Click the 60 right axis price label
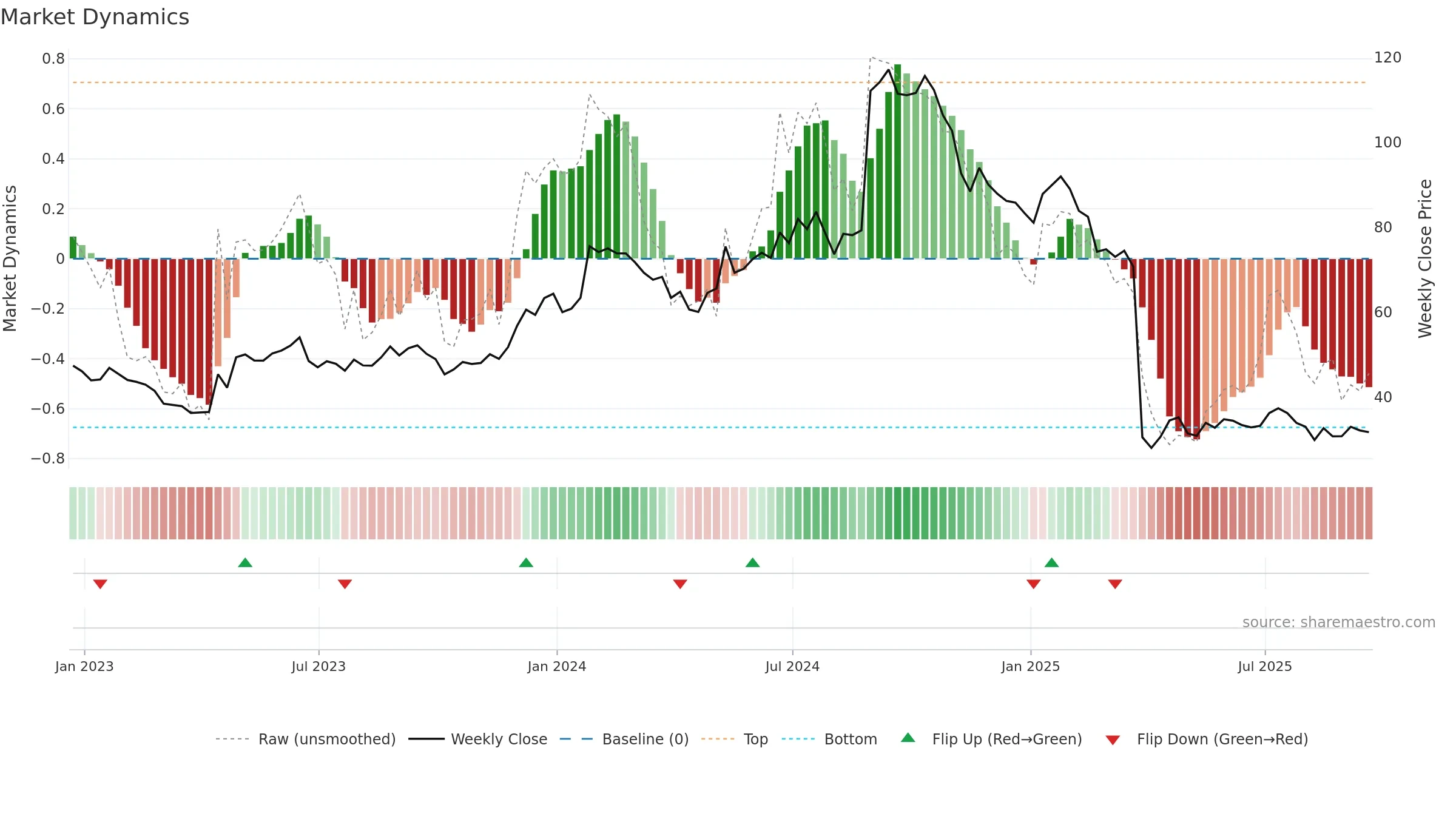1456x819 pixels. (1383, 312)
